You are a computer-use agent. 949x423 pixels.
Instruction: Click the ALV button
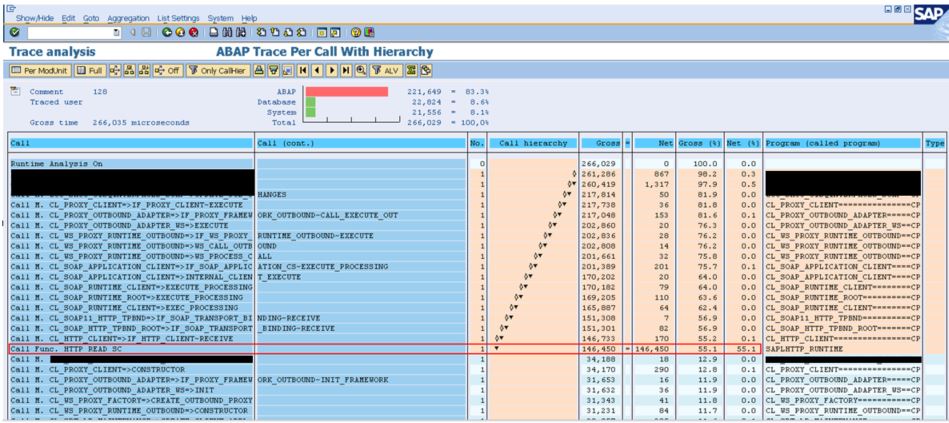(x=386, y=71)
